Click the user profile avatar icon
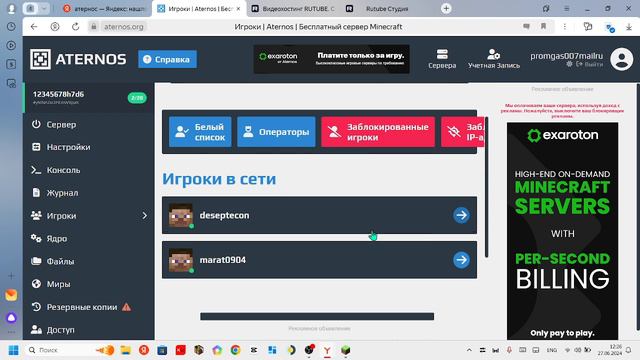 621,59
